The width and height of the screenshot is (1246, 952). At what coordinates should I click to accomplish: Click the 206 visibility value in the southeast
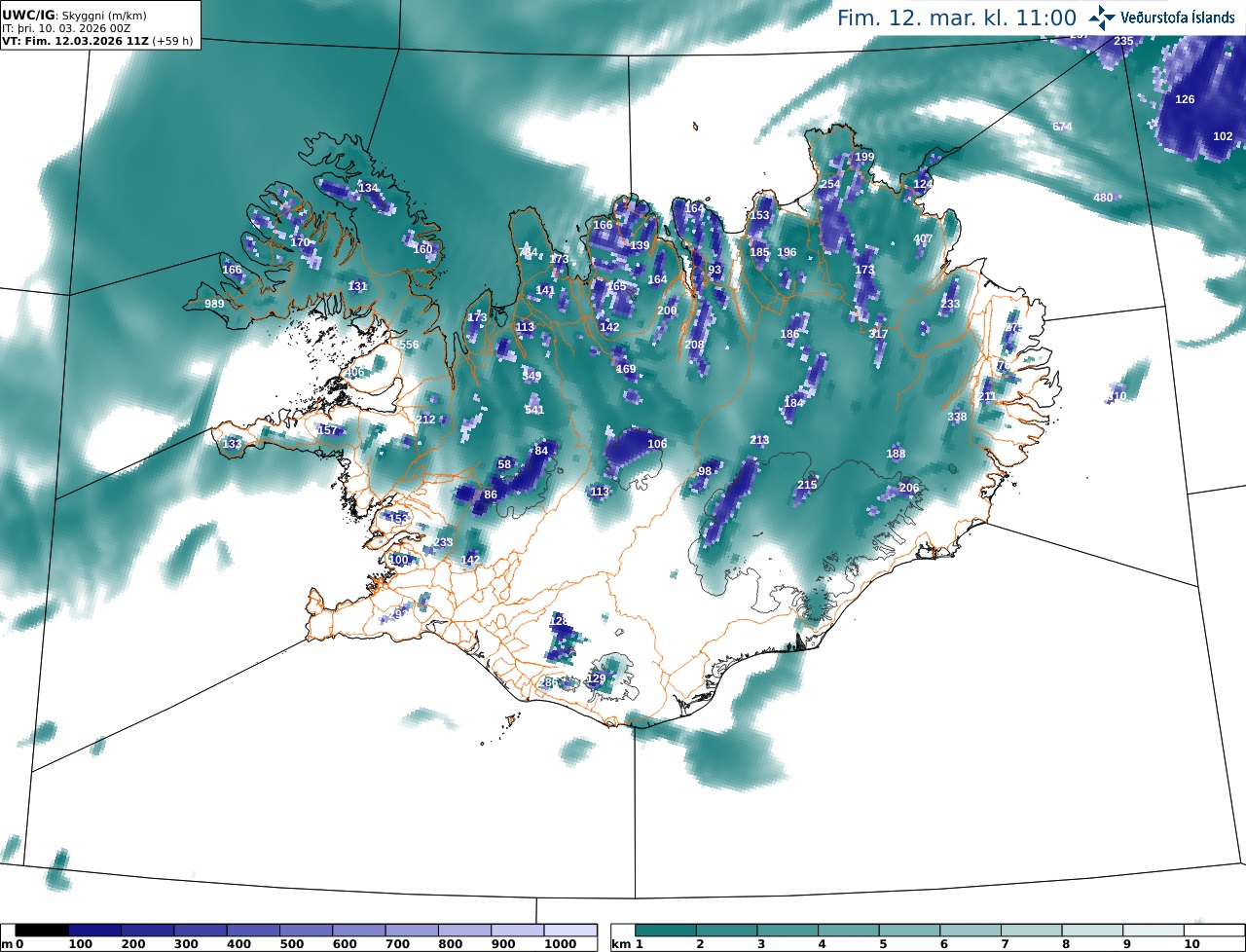908,489
